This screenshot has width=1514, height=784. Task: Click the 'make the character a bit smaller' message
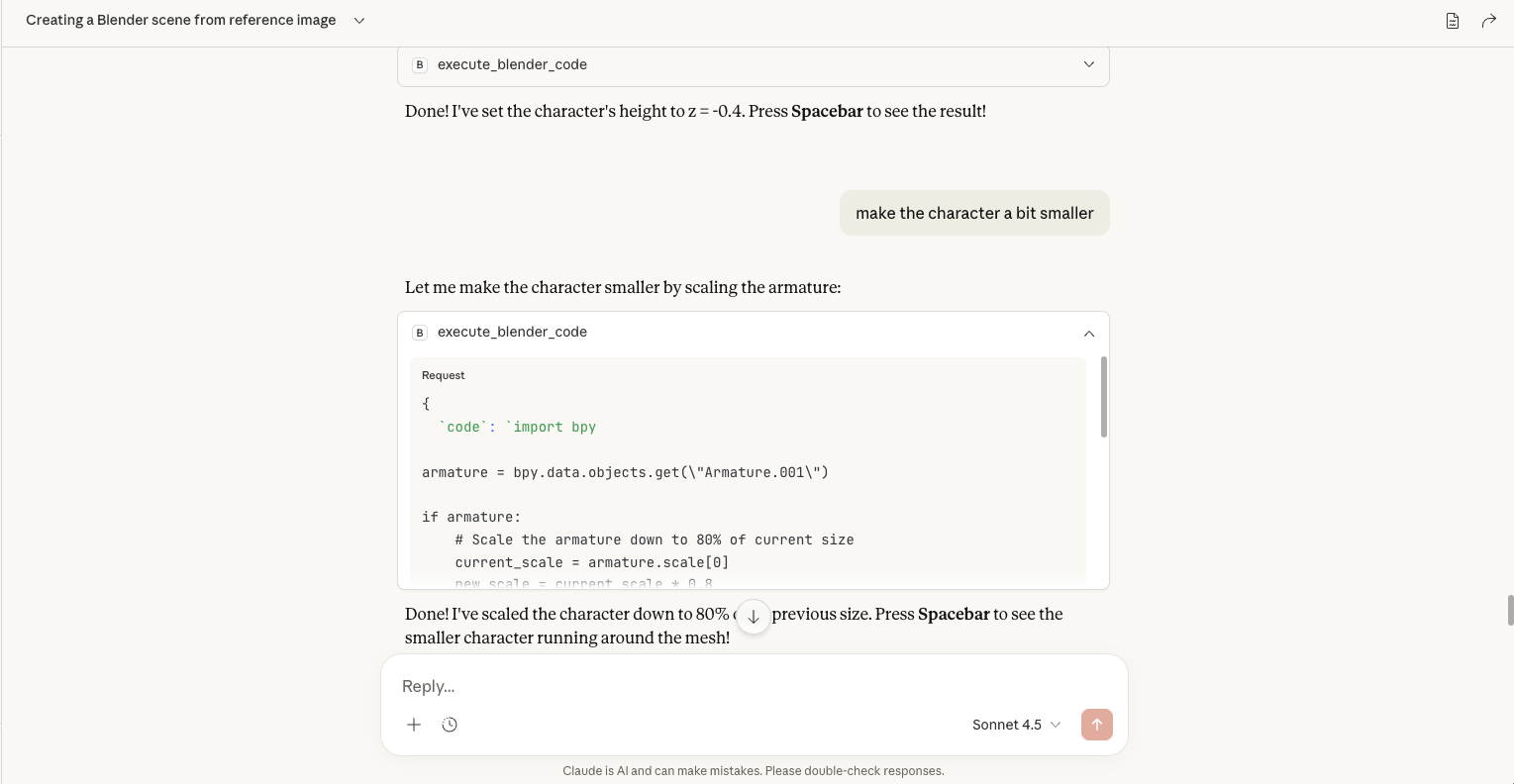pyautogui.click(x=974, y=213)
